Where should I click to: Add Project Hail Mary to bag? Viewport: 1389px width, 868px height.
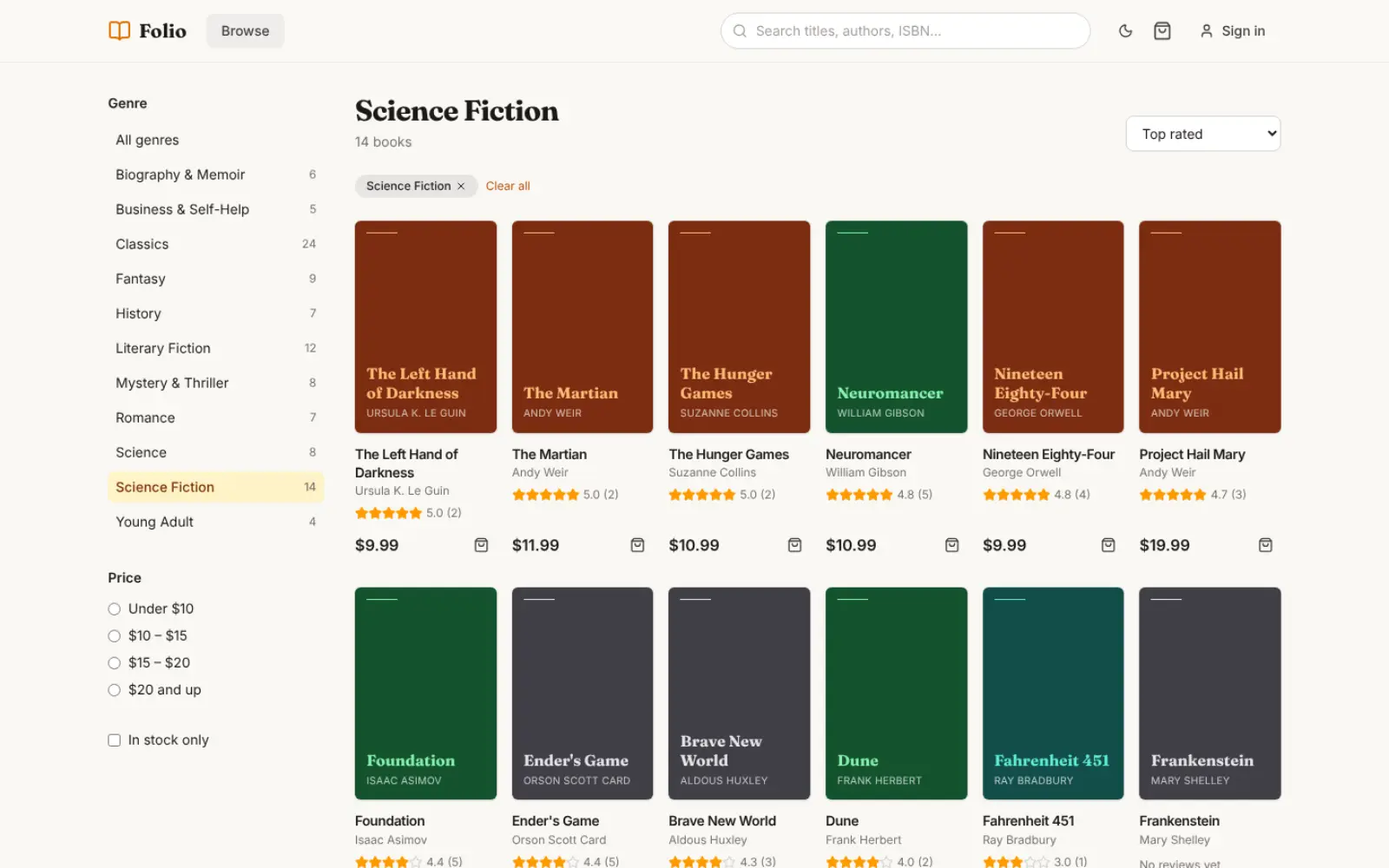coord(1265,545)
